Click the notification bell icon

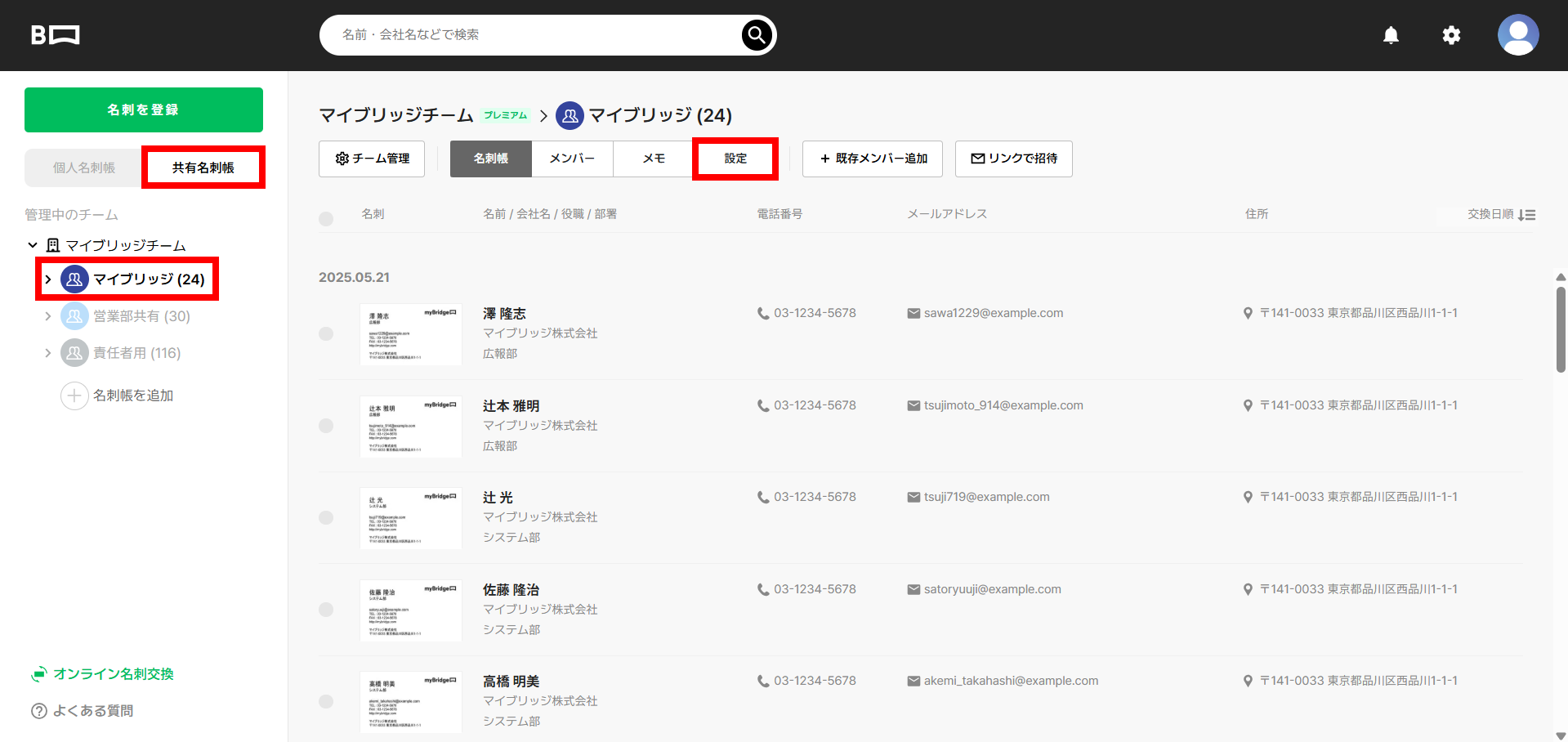tap(1391, 35)
